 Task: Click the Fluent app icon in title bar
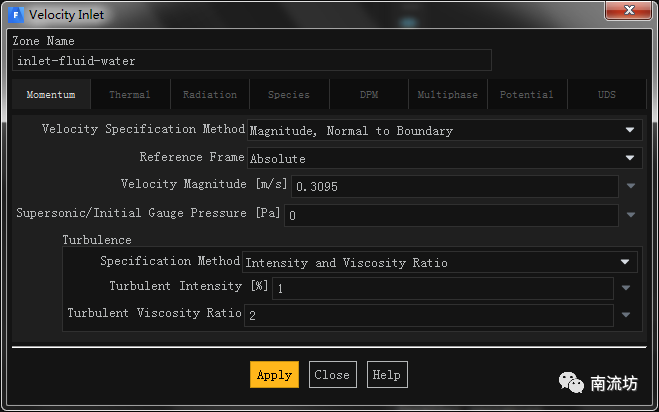click(16, 14)
